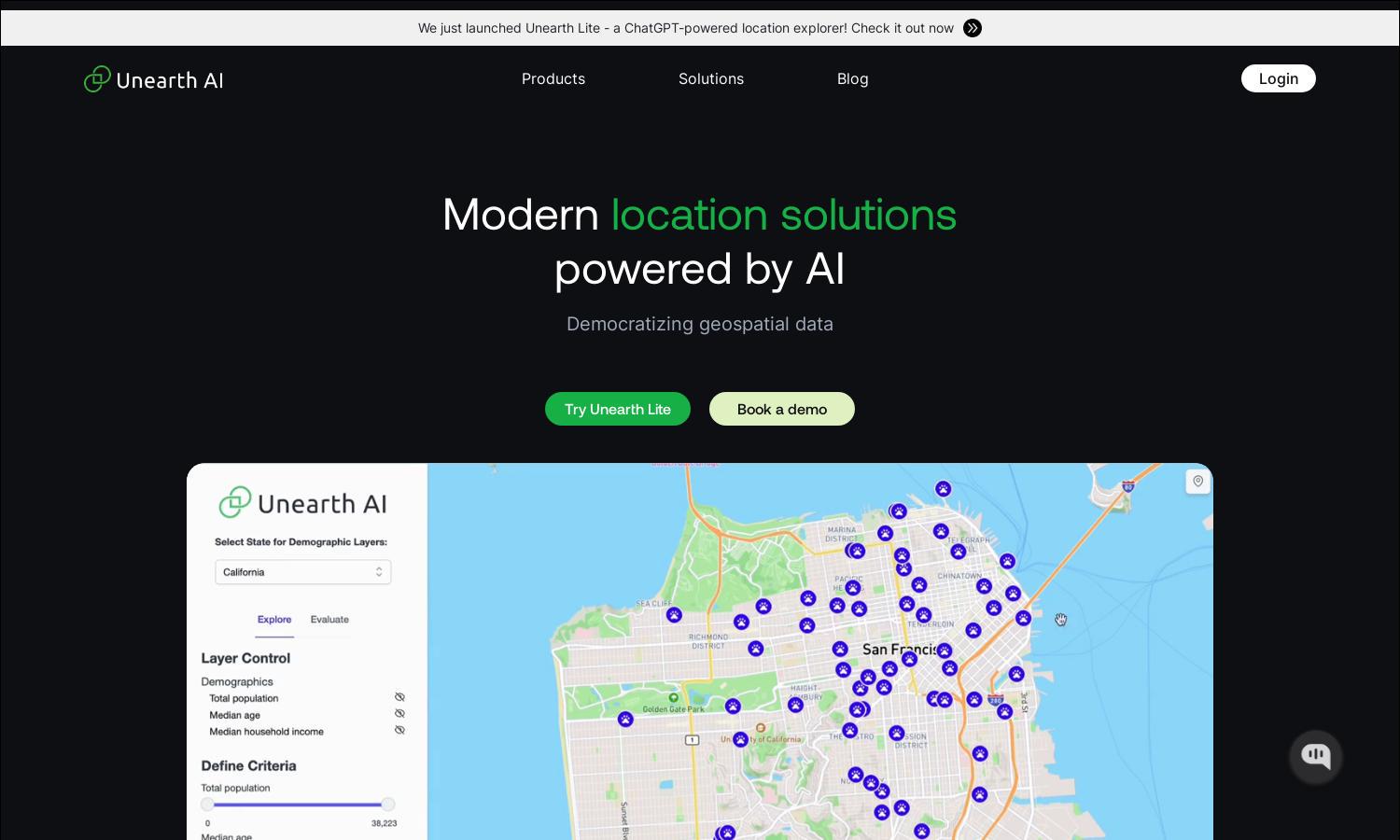The image size is (1400, 840).
Task: Click the Unearth AI logo in header
Action: click(154, 79)
